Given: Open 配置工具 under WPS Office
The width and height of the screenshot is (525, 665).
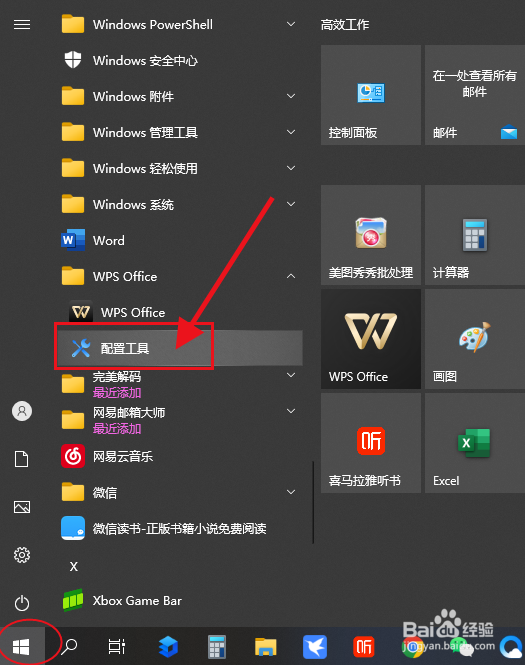Looking at the screenshot, I should click(x=181, y=348).
